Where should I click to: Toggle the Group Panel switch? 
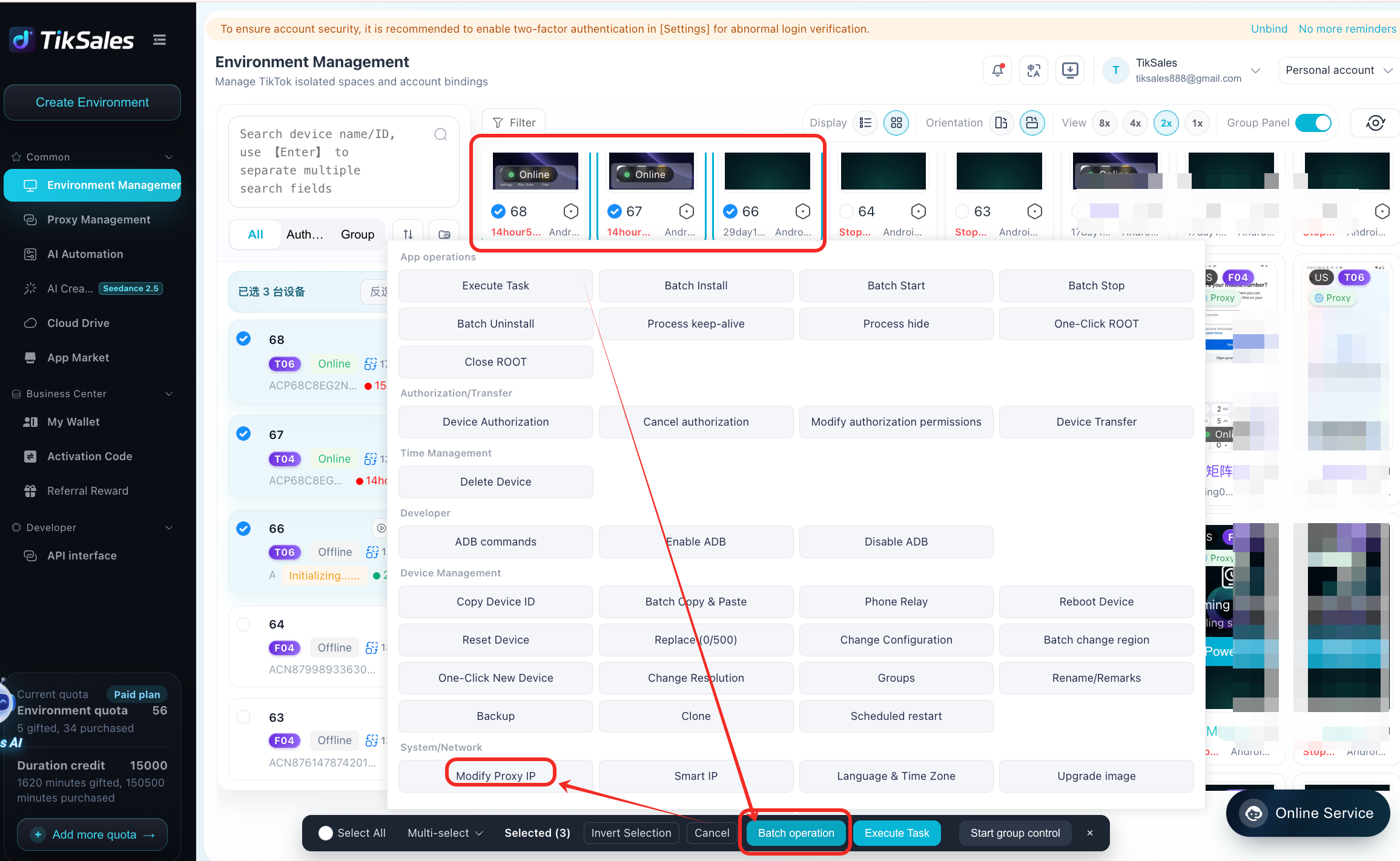tap(1314, 123)
